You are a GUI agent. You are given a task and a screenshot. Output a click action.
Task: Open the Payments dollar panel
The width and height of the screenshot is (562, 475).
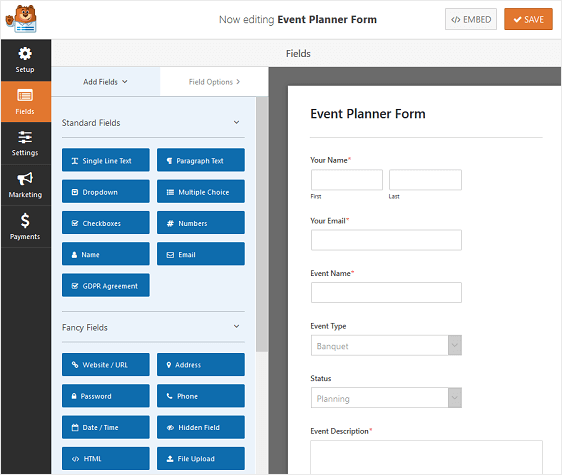click(x=25, y=227)
